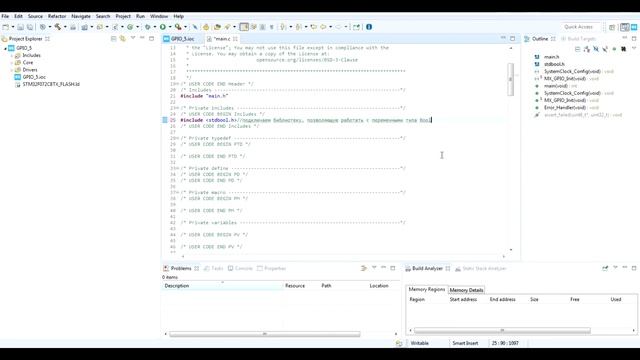Select main(void) in the Outline
This screenshot has width=640, height=360.
[556, 86]
